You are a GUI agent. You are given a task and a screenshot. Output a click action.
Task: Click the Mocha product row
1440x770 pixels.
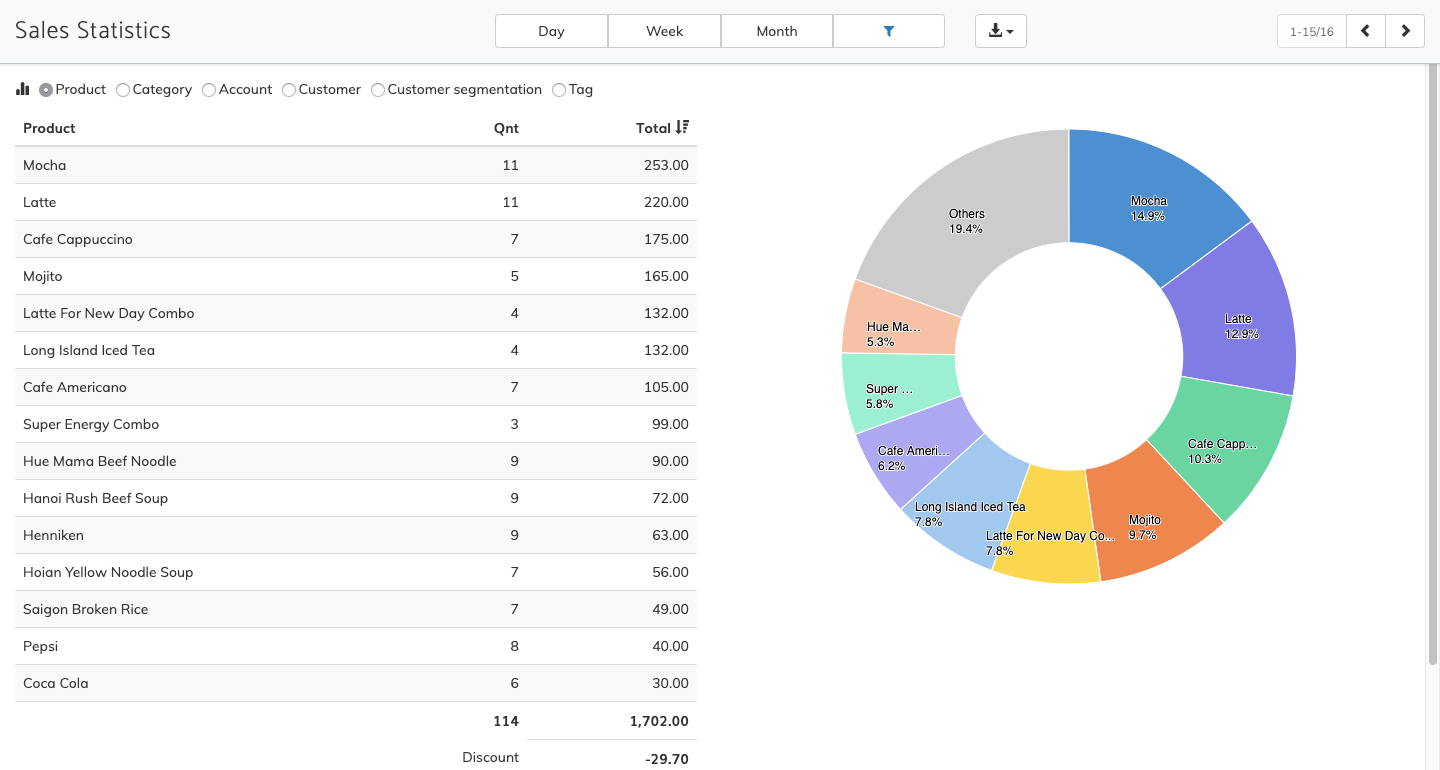pyautogui.click(x=356, y=165)
